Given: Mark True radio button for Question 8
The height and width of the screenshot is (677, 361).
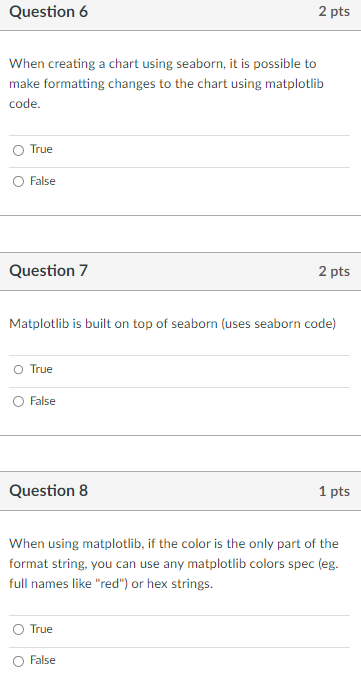Looking at the screenshot, I should tap(18, 630).
